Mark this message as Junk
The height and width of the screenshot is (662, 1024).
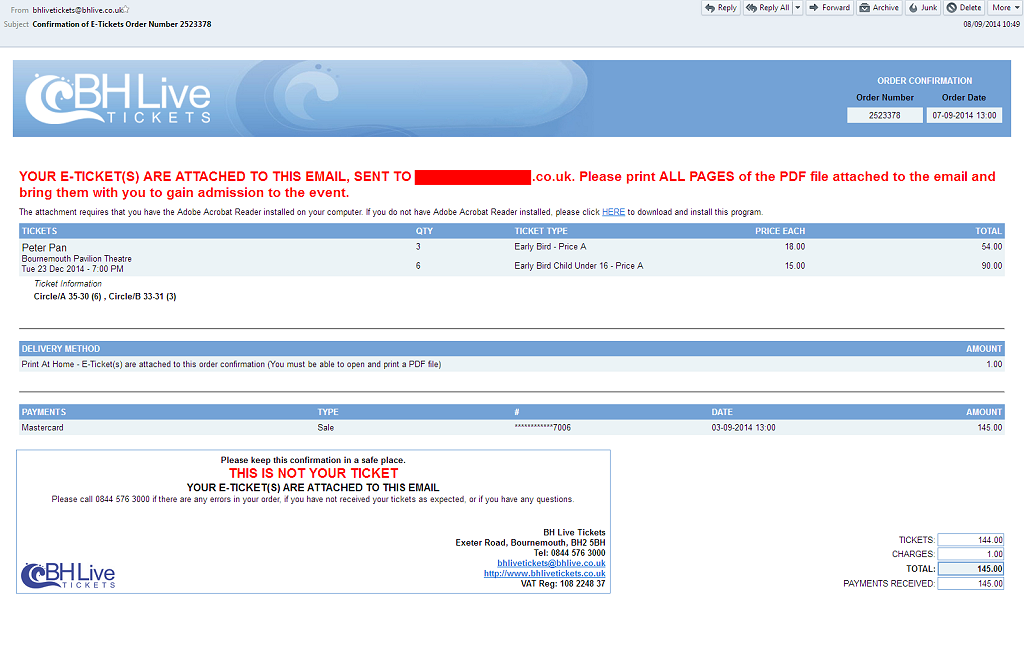(x=923, y=8)
